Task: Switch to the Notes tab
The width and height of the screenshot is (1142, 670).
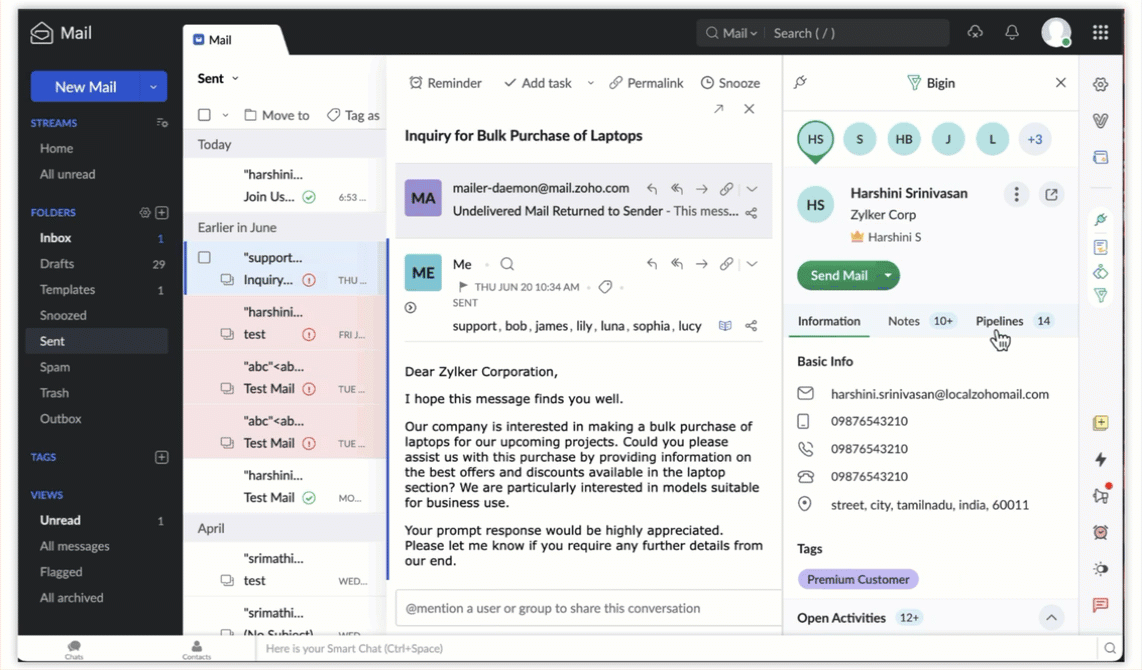Action: point(903,321)
